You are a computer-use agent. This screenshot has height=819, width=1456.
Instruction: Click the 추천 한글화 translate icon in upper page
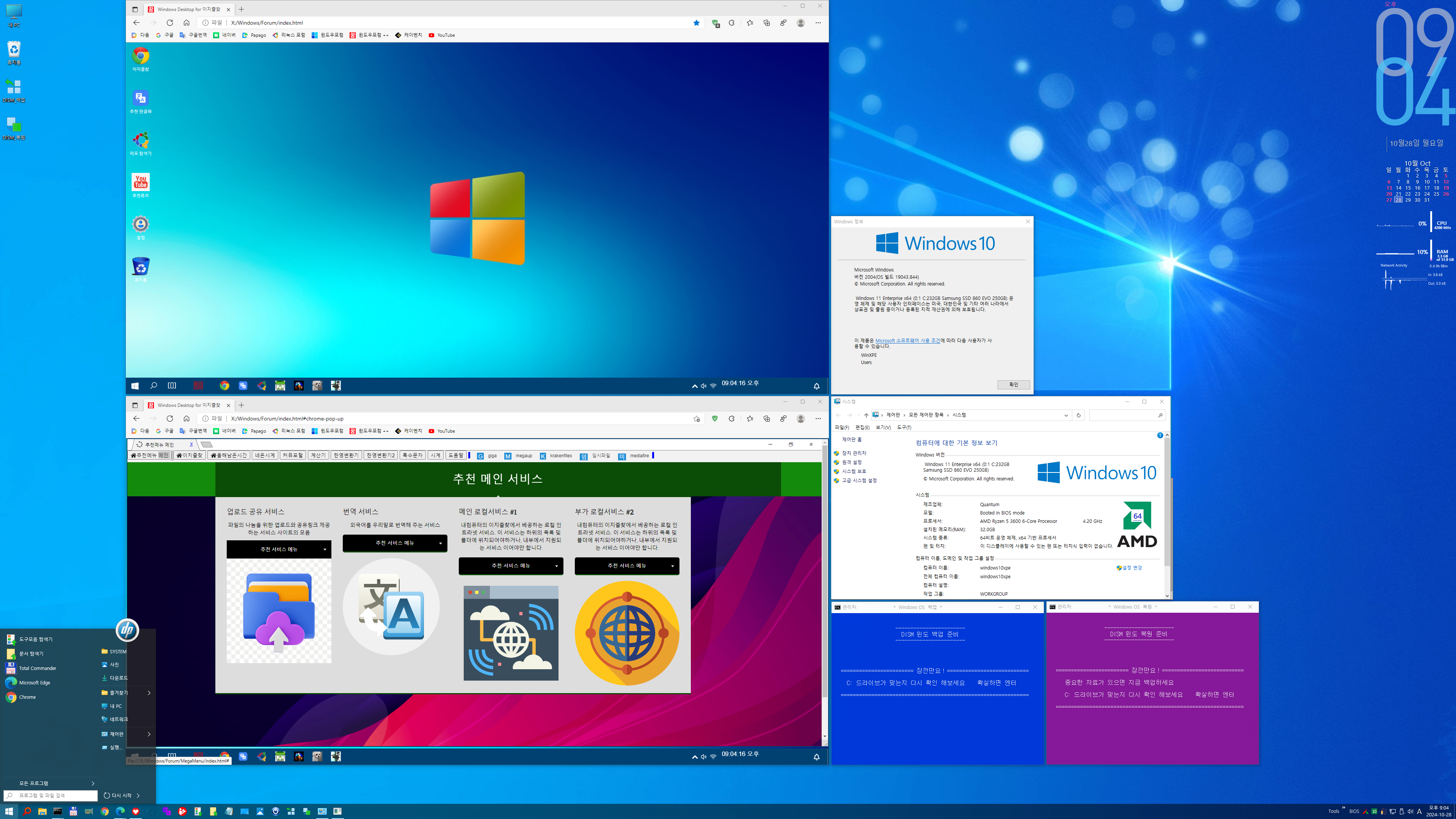point(141,102)
